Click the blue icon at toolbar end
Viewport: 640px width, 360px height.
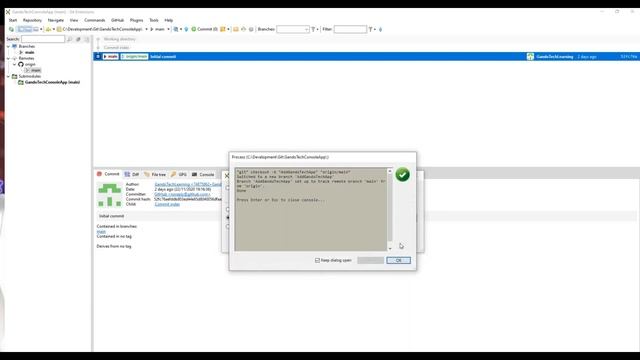pyautogui.click(x=380, y=29)
